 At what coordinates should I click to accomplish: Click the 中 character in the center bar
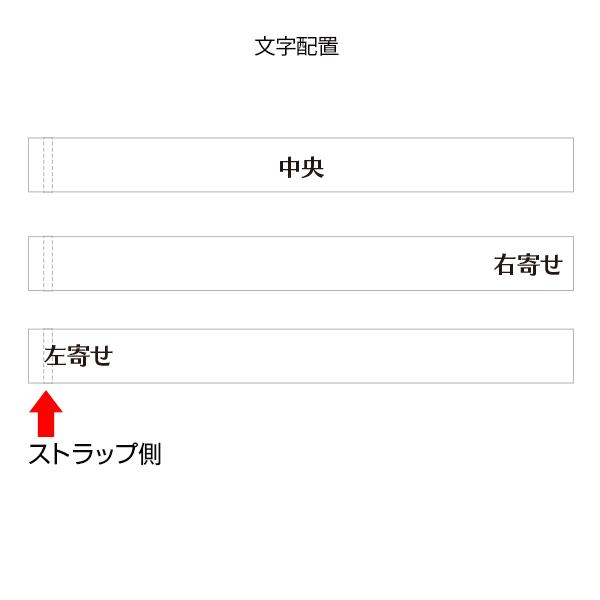point(290,167)
